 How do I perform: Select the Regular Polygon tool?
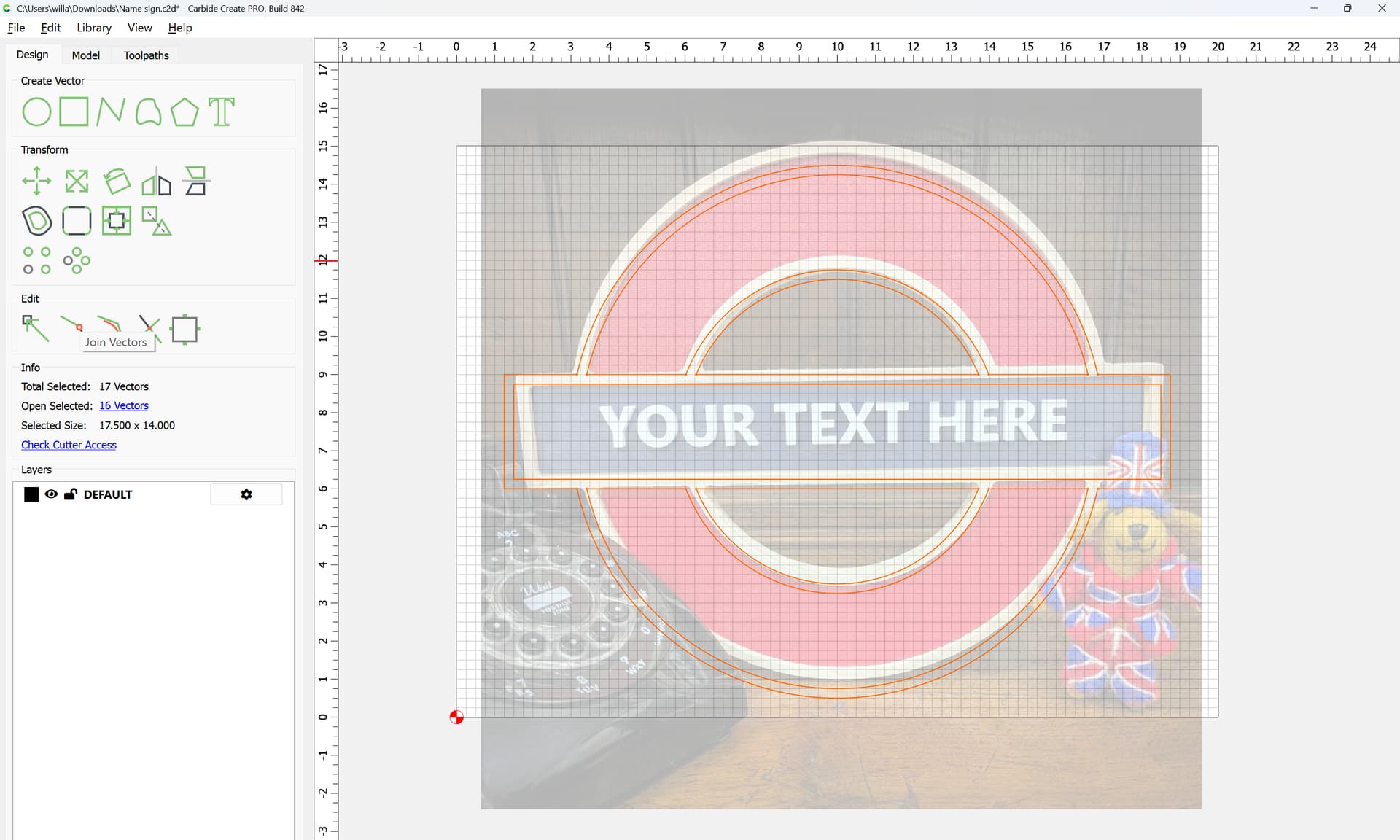(x=184, y=112)
